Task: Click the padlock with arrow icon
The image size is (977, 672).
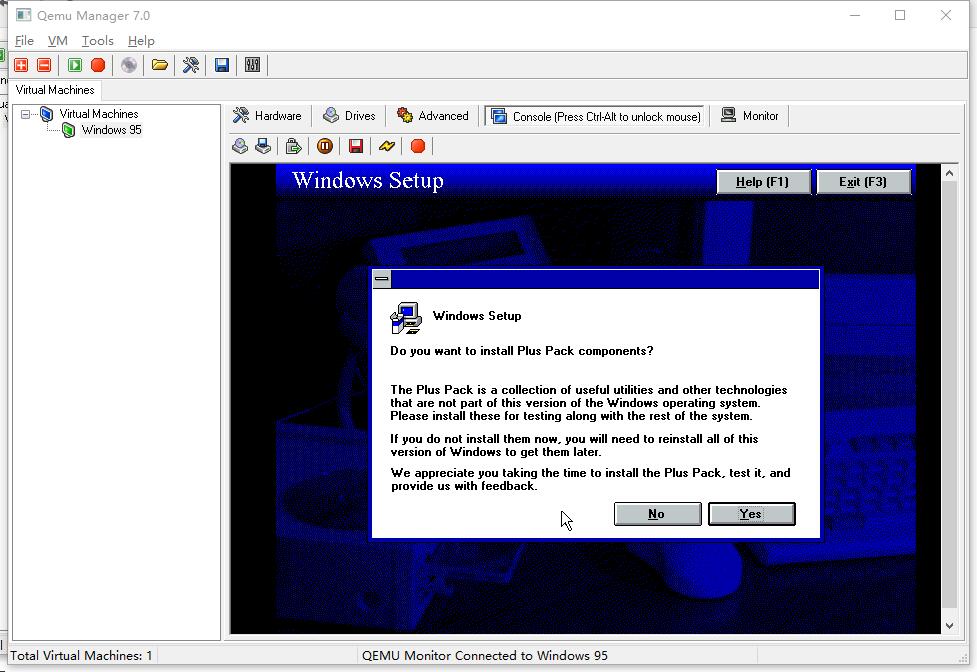Action: point(293,146)
